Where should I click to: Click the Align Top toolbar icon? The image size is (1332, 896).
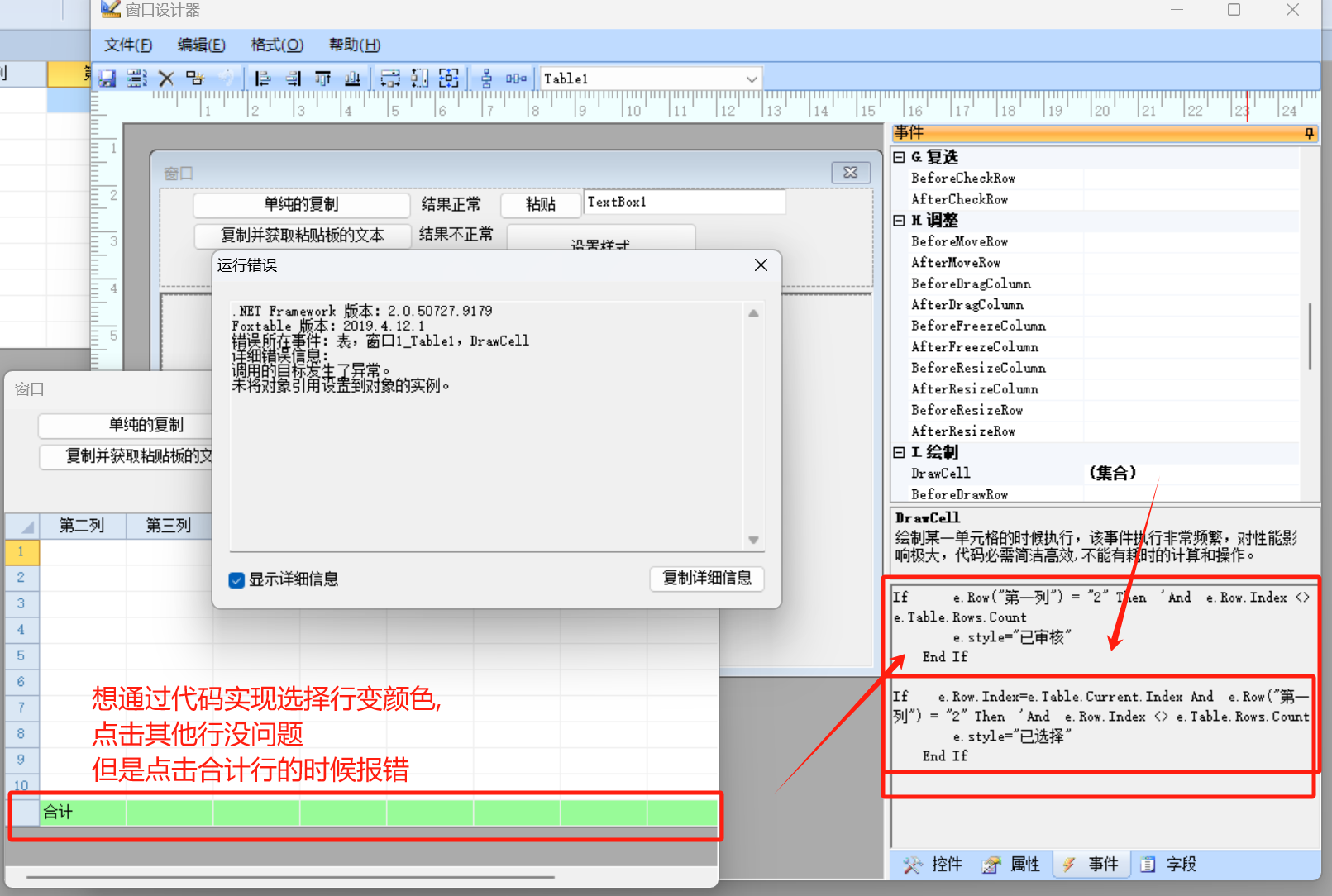[x=322, y=79]
